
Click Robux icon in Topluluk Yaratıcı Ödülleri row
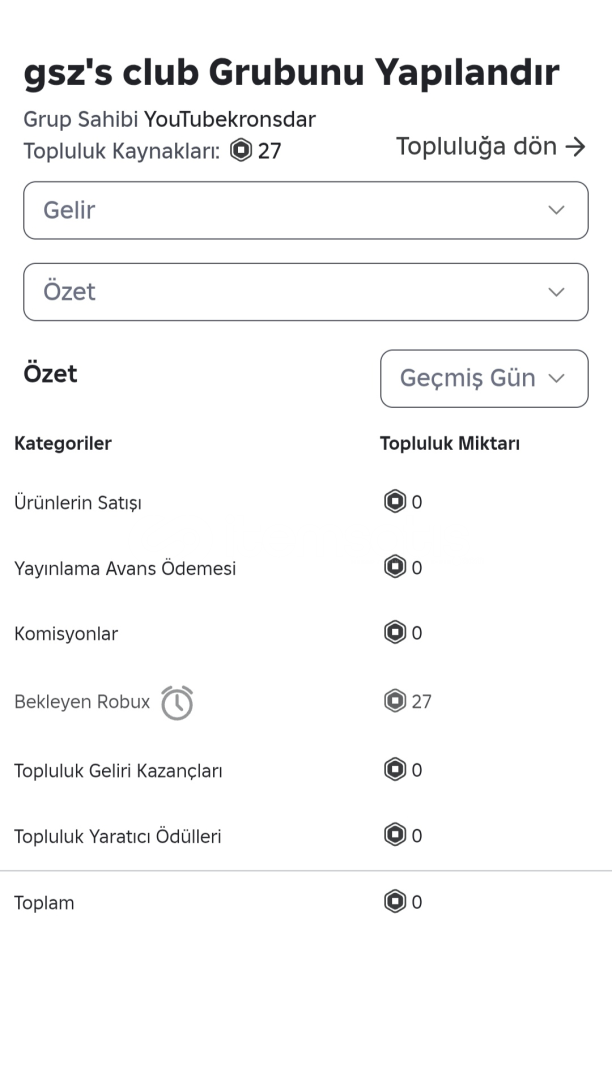pyautogui.click(x=395, y=836)
